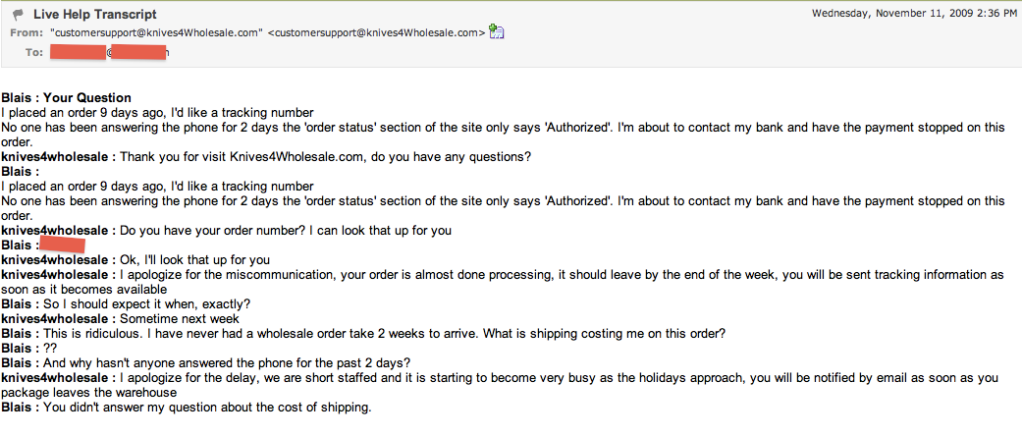Click the 'Sometime next week' reply

pyautogui.click(x=121, y=319)
